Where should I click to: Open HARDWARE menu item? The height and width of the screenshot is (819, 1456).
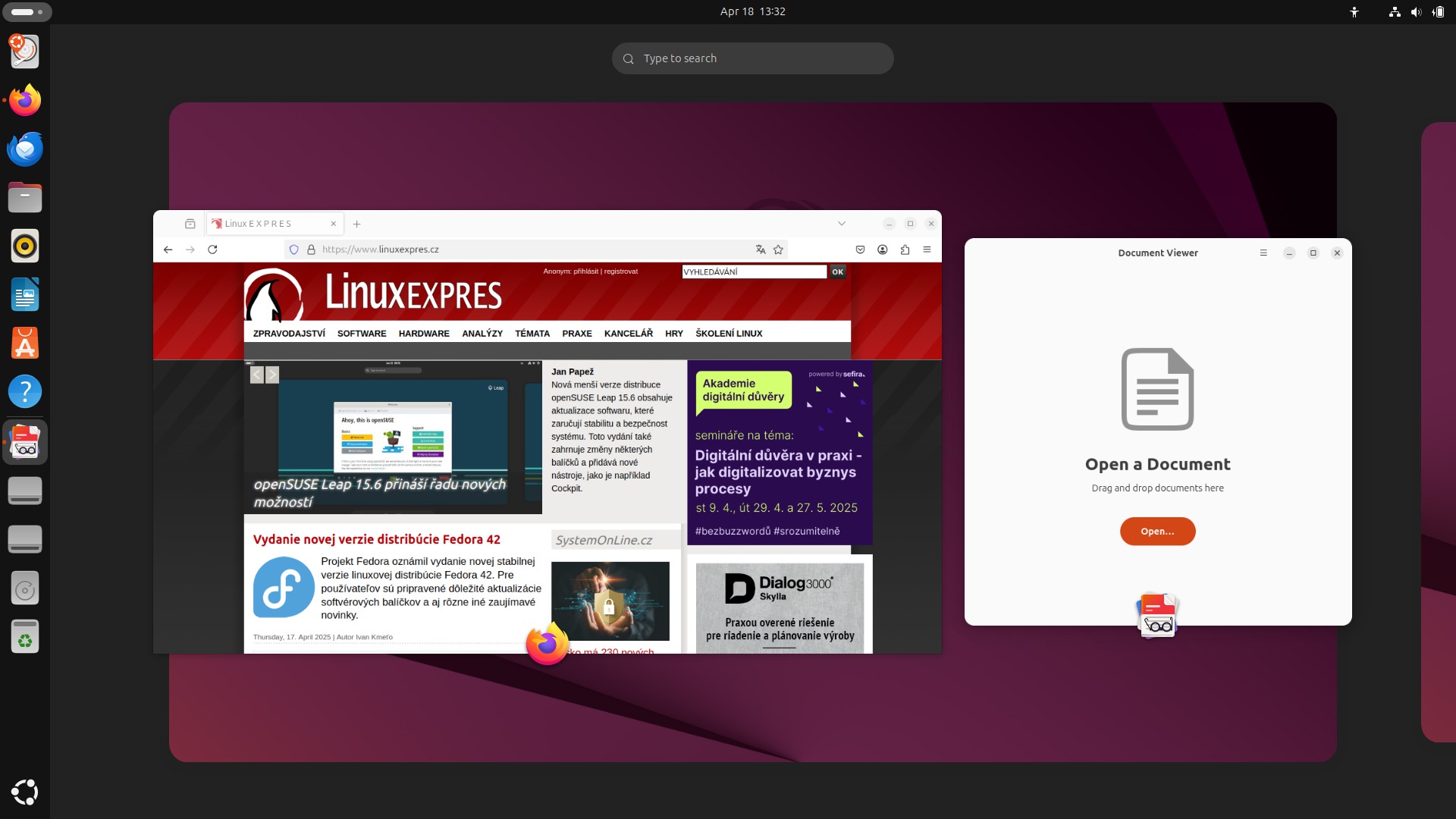pos(424,334)
